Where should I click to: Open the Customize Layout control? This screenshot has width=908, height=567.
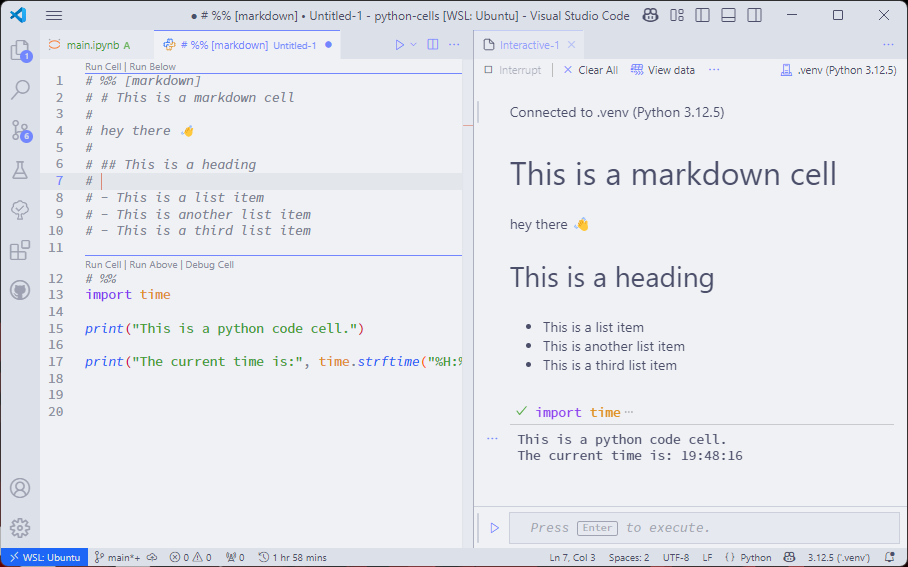(x=677, y=16)
